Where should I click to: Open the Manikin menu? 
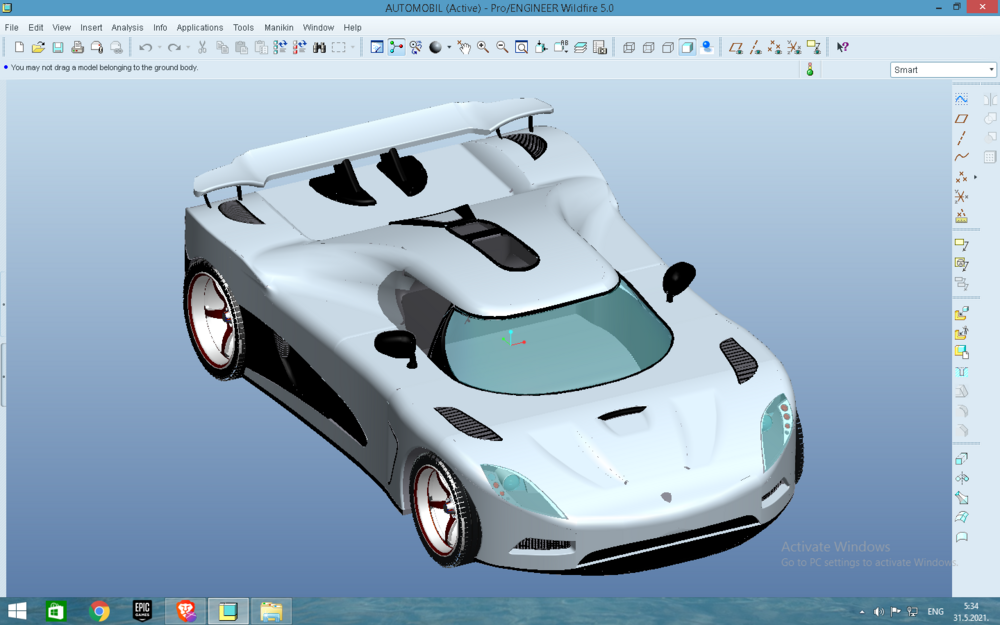[279, 27]
